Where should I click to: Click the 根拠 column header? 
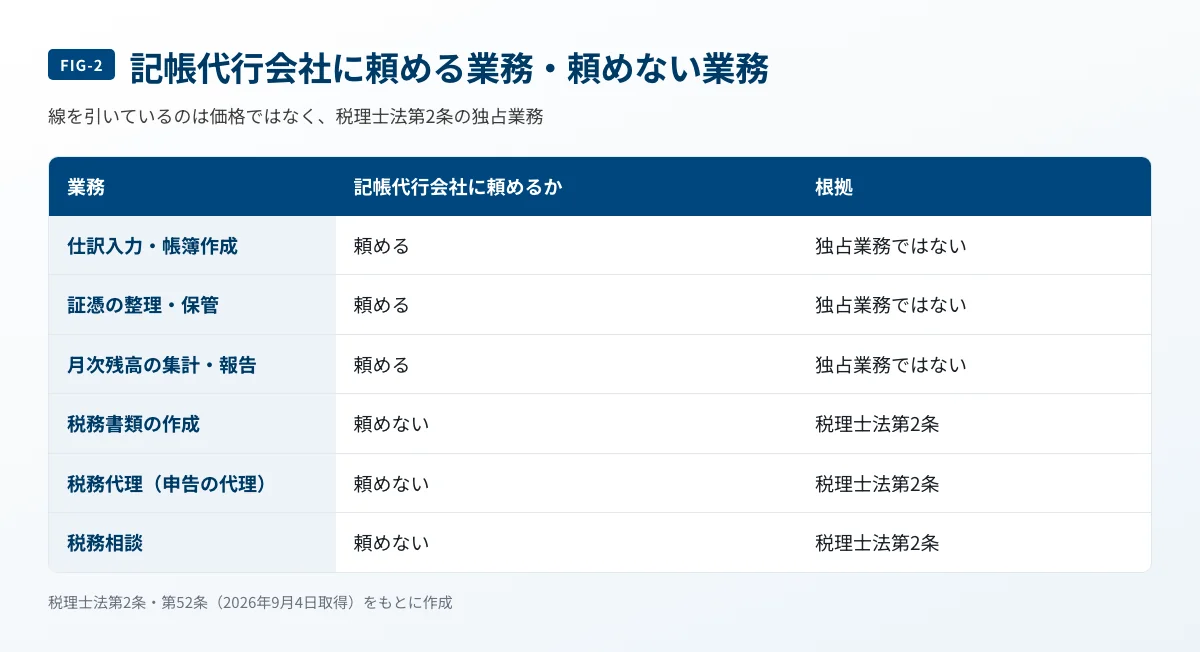pyautogui.click(x=834, y=187)
